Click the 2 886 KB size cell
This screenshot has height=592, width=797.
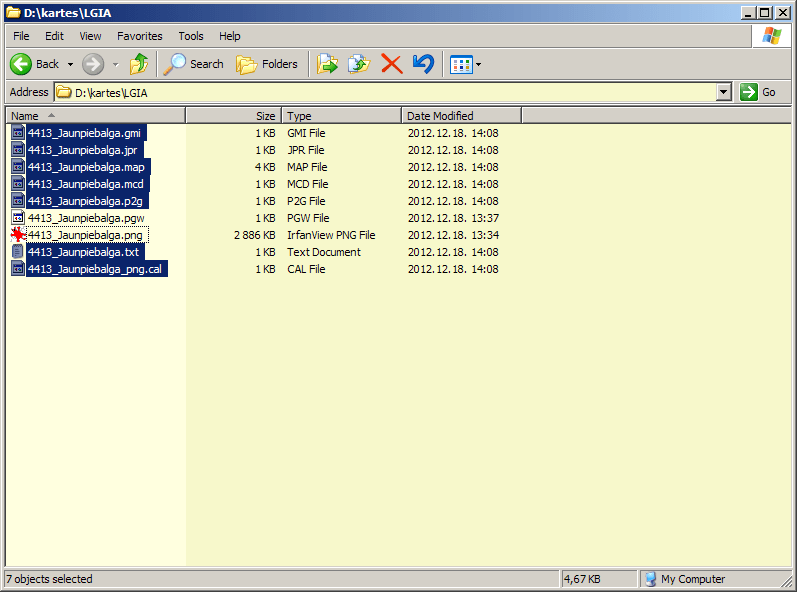(255, 235)
